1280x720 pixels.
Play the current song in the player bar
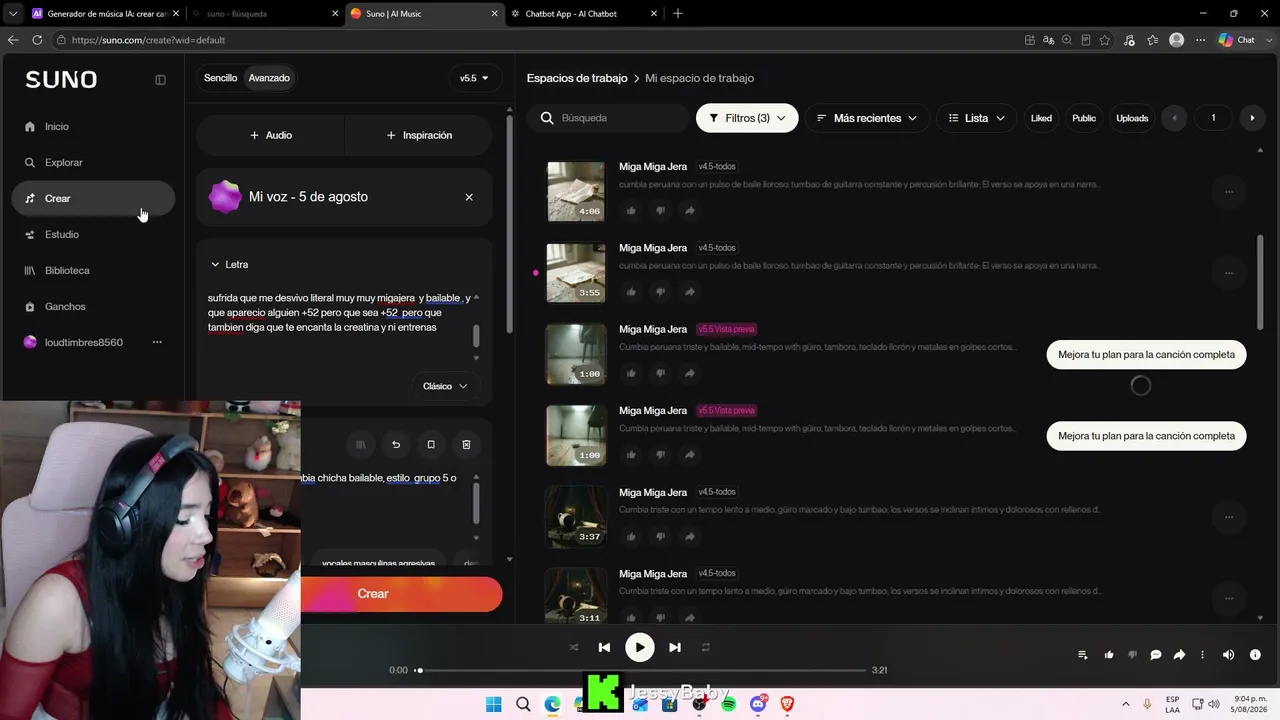coord(639,647)
